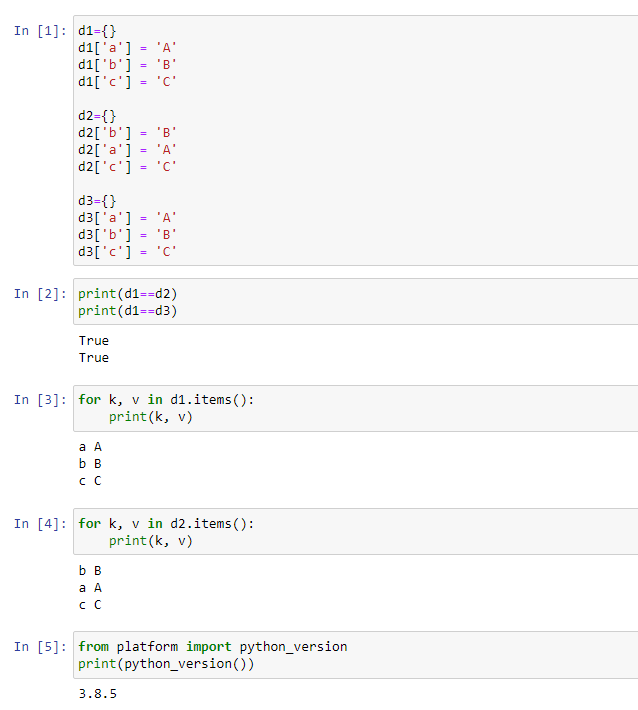Viewport: 638px width, 710px height.
Task: Select the In [1] prompt label
Action: pyautogui.click(x=41, y=30)
